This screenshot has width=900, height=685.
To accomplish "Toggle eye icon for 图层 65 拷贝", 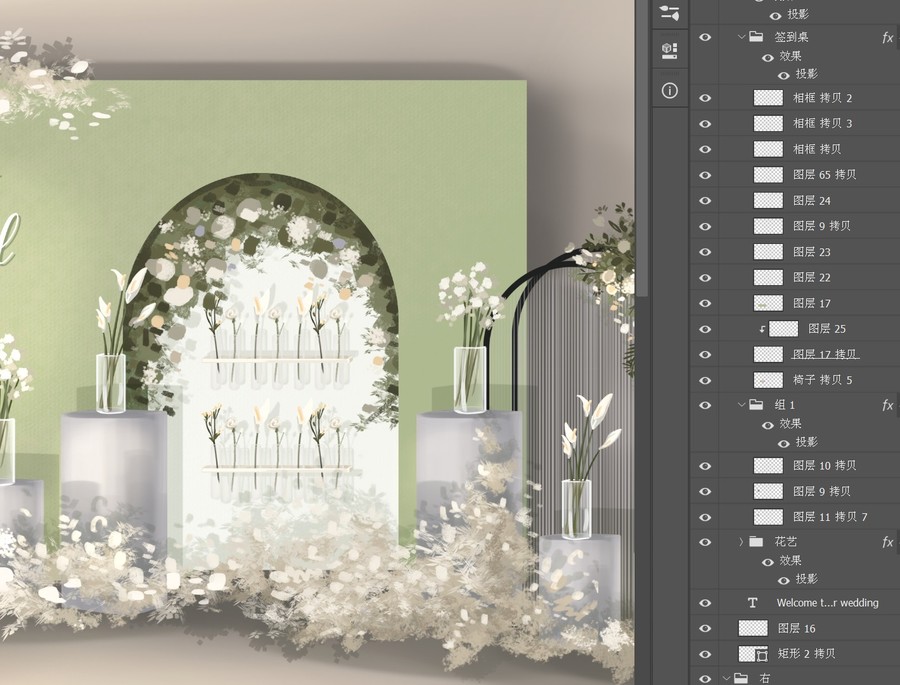I will coord(705,175).
